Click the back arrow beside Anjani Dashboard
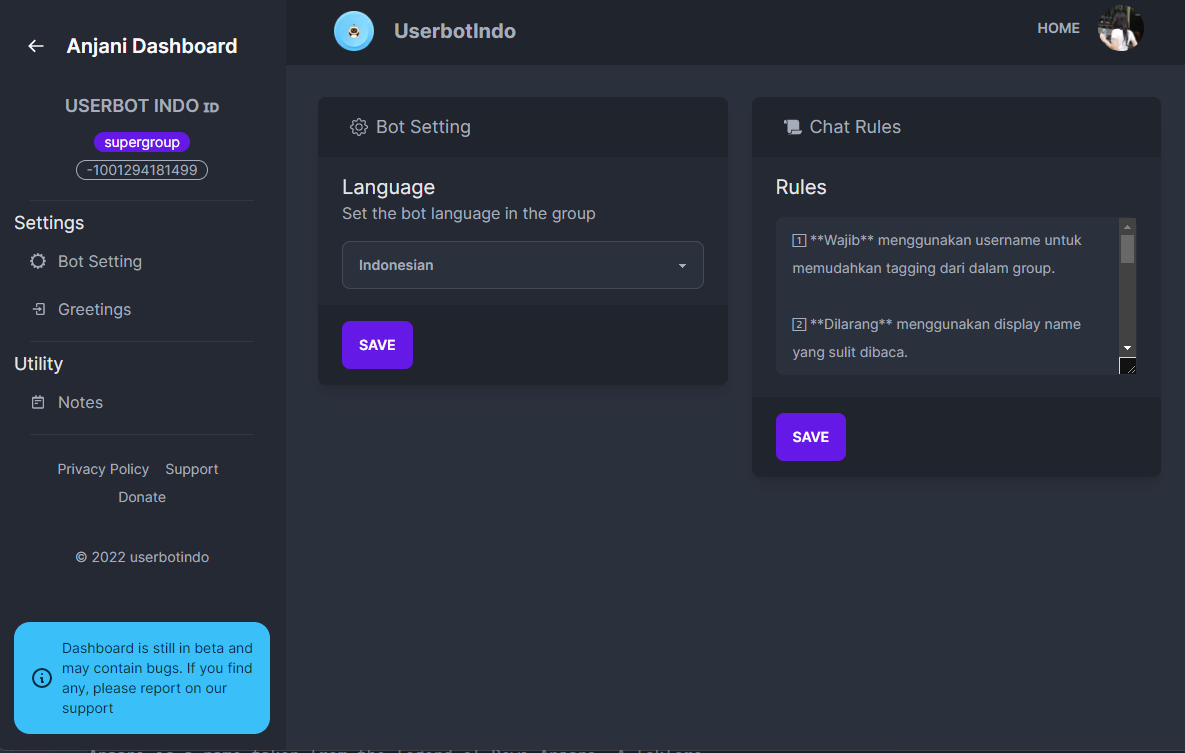 (x=36, y=46)
